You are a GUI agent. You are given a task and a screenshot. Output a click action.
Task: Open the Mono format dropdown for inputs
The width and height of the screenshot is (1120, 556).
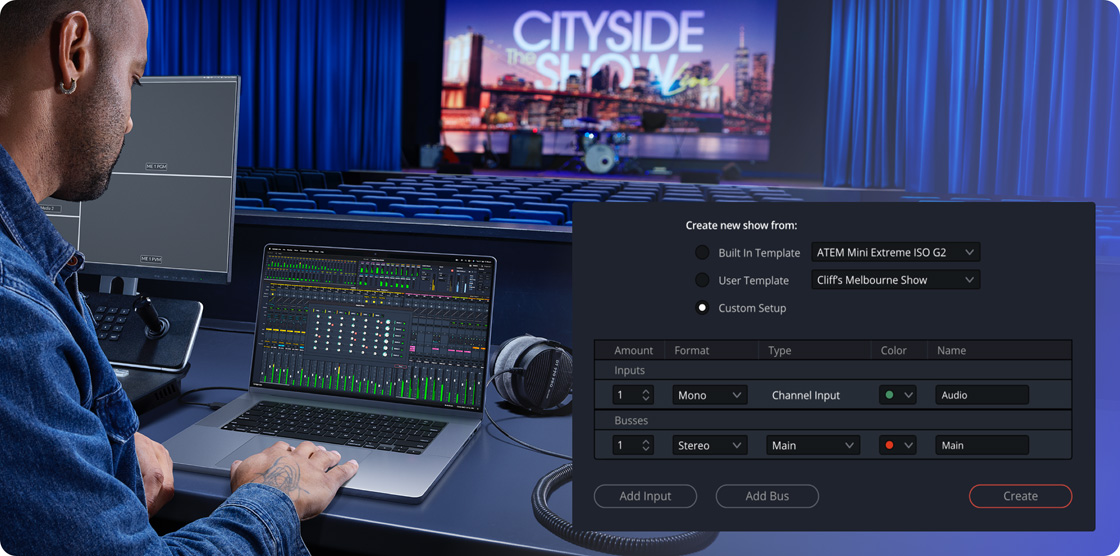(709, 395)
